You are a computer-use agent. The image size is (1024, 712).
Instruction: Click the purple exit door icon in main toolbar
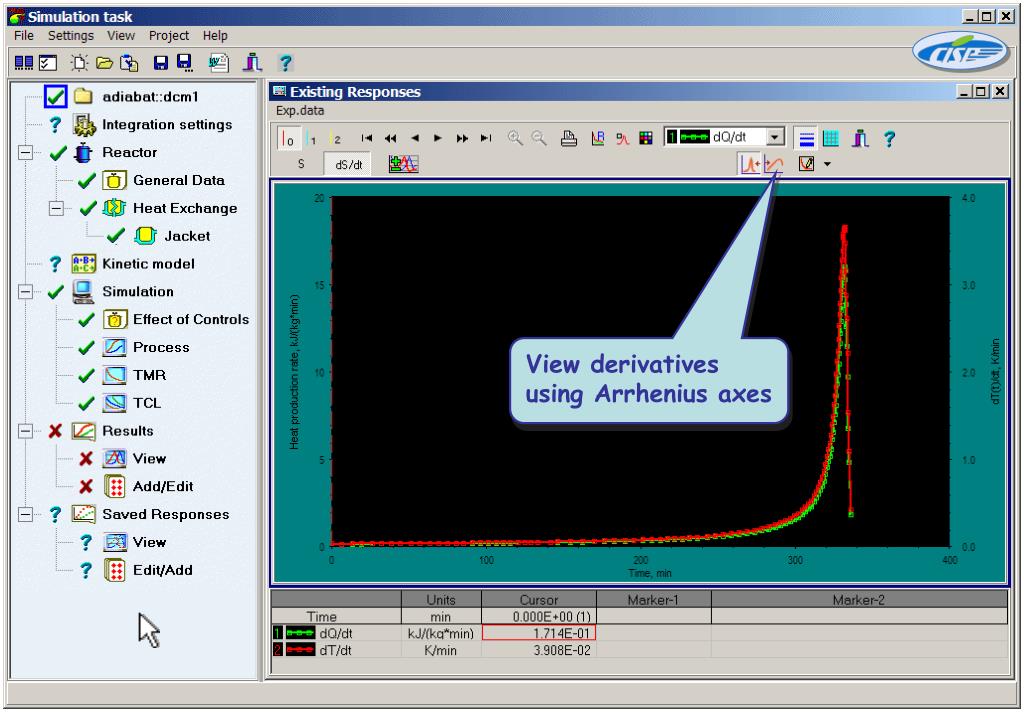(252, 63)
